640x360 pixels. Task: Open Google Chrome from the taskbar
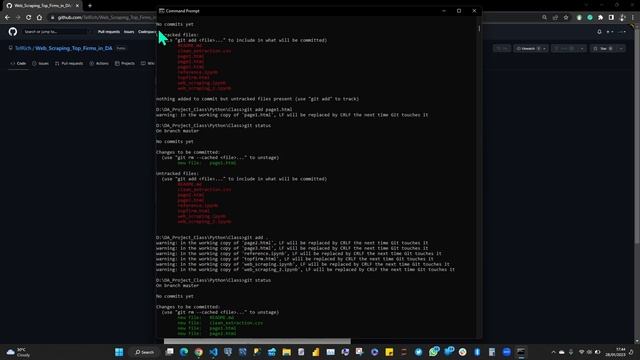click(x=199, y=352)
